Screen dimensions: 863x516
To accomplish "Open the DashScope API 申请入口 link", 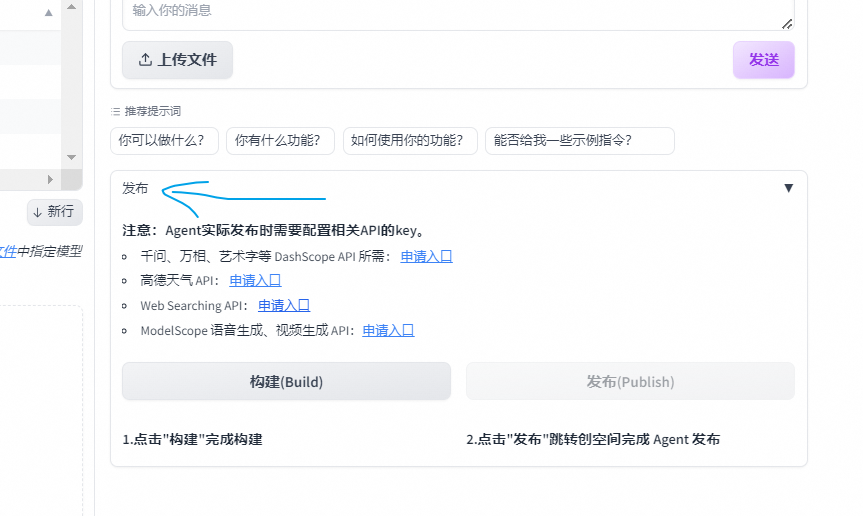I will [x=427, y=256].
